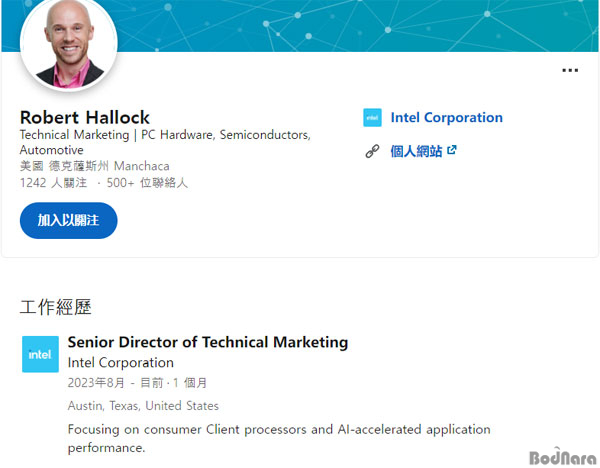Click the 美國 德克薩斯州 Manchaca location text
This screenshot has height=468, width=600.
click(95, 166)
